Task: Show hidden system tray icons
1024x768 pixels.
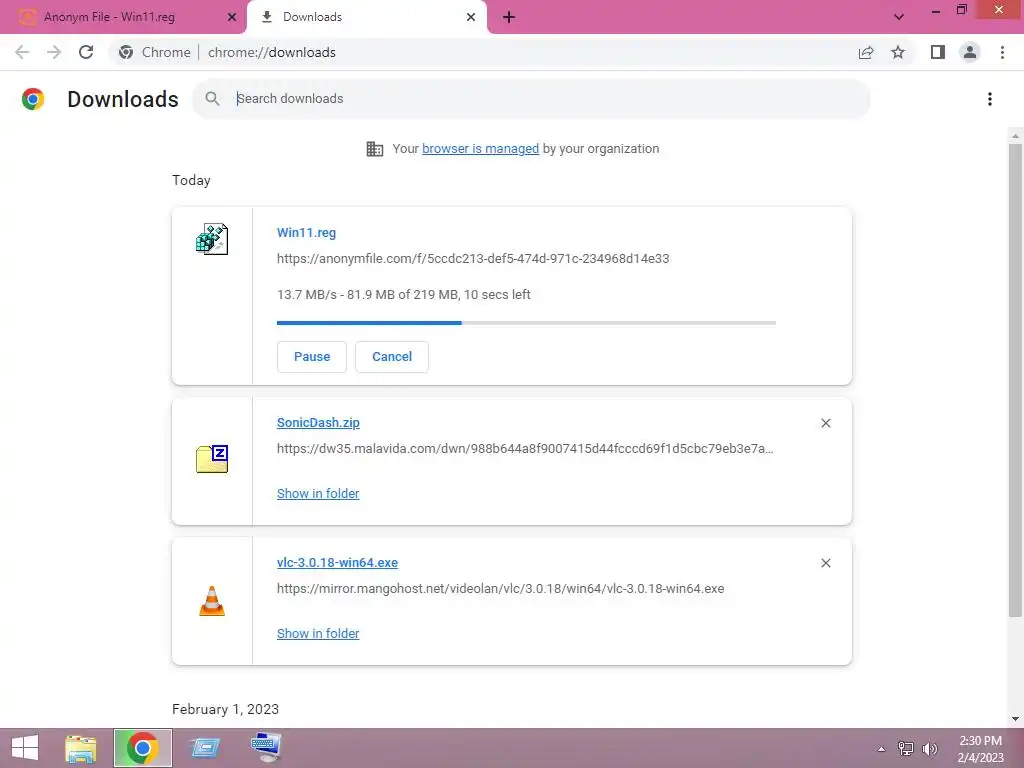Action: click(x=882, y=749)
